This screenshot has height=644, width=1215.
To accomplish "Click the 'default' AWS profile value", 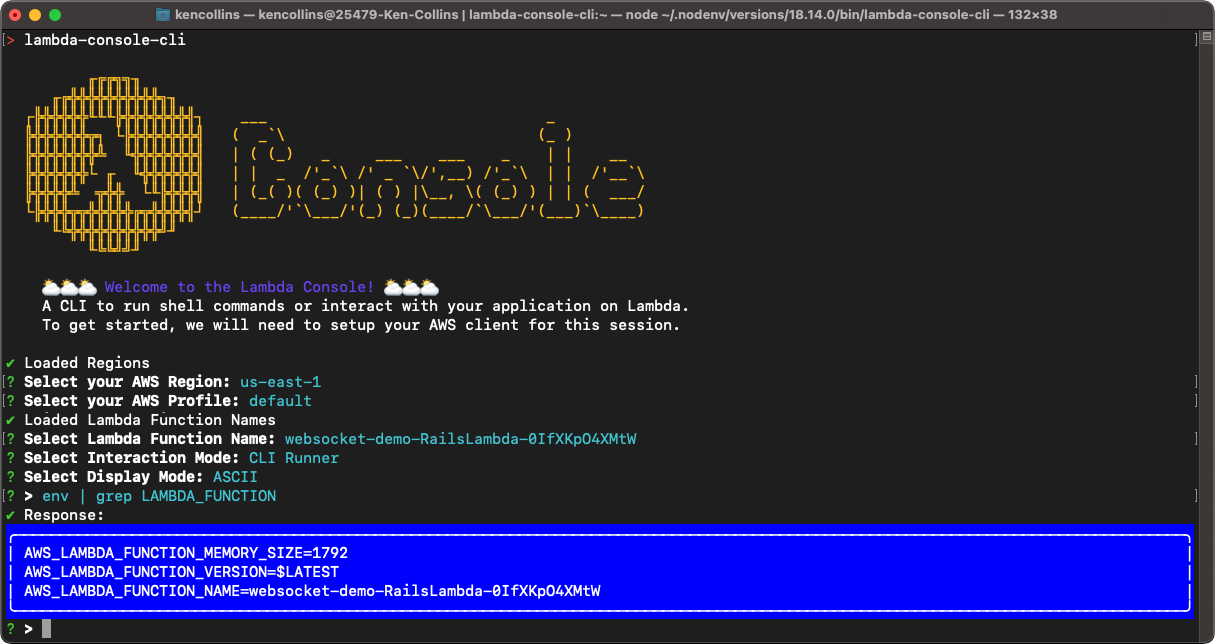I will click(x=281, y=401).
